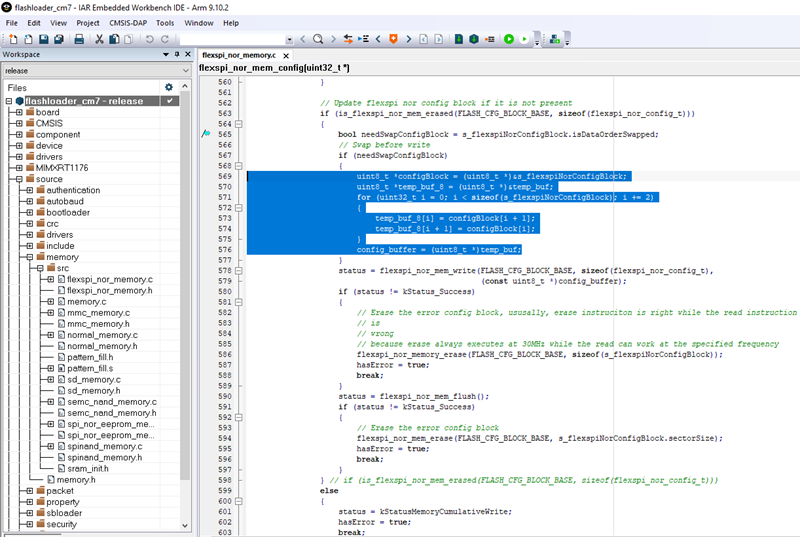Redo the last edit
The width and height of the screenshot is (800, 537).
(x=165, y=39)
